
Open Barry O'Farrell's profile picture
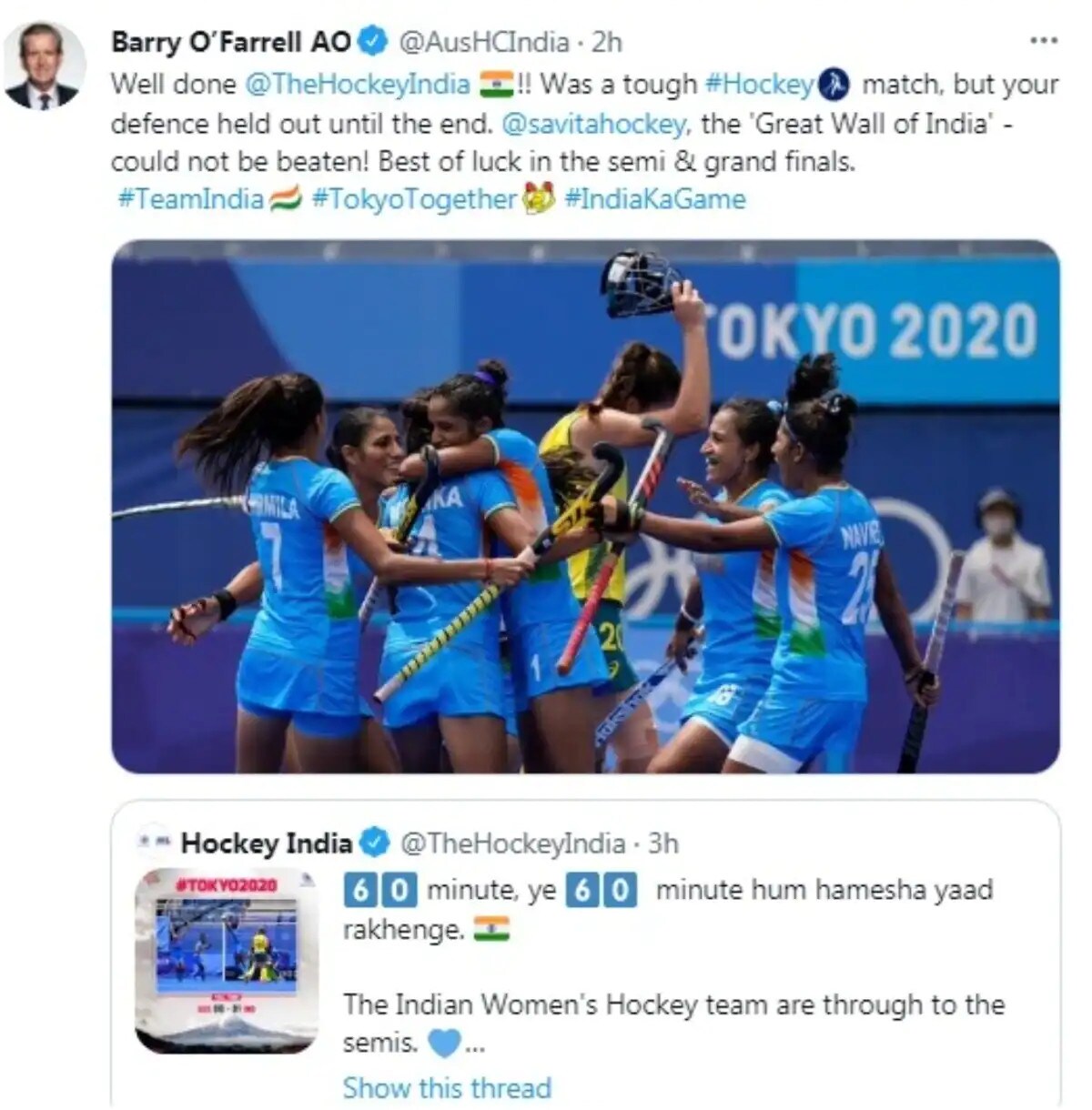pos(45,65)
